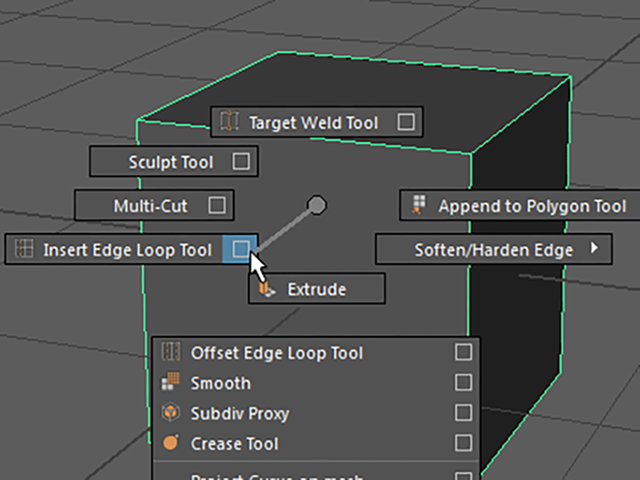Open Crease Tool options box

tap(463, 443)
